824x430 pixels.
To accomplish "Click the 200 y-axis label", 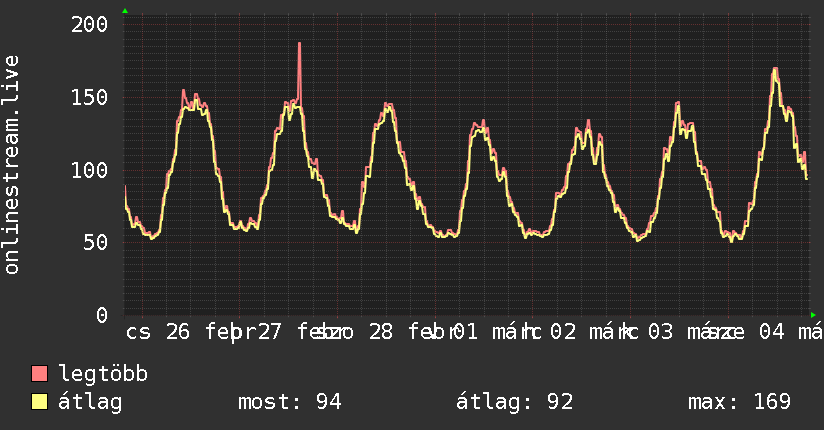I will (x=89, y=25).
